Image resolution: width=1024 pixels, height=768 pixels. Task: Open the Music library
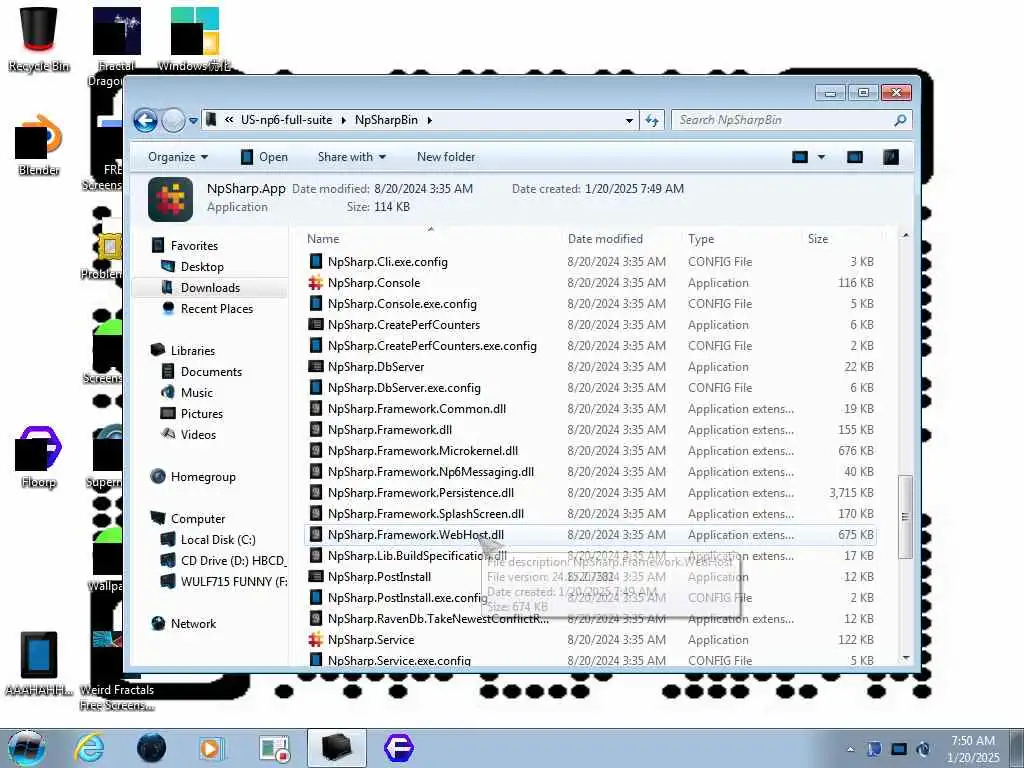click(x=196, y=392)
